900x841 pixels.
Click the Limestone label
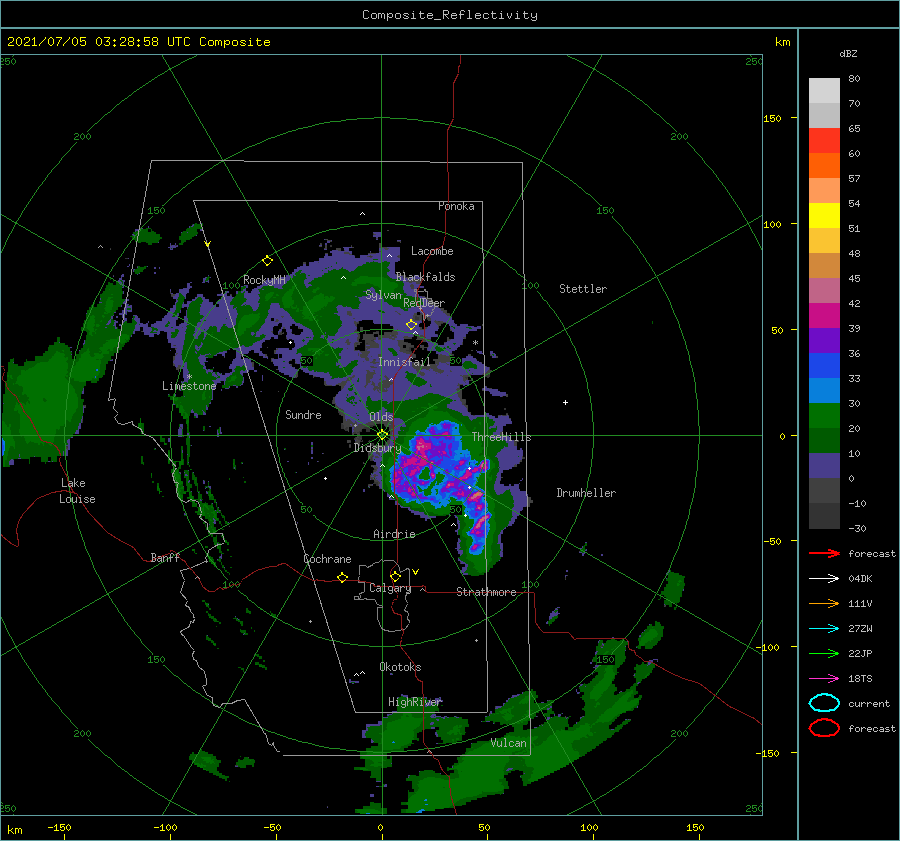point(189,386)
